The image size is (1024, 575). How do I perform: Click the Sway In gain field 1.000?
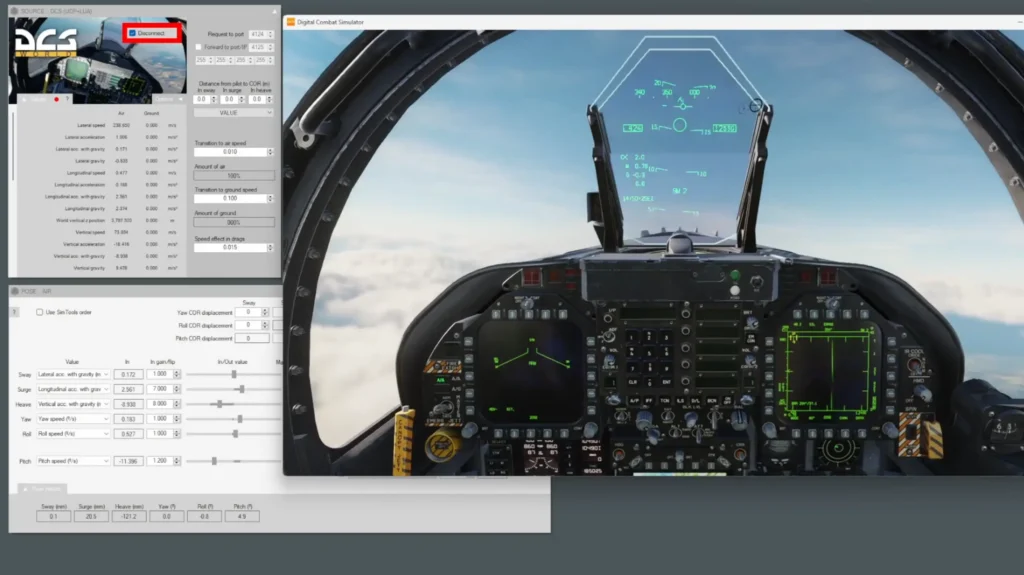[x=163, y=374]
